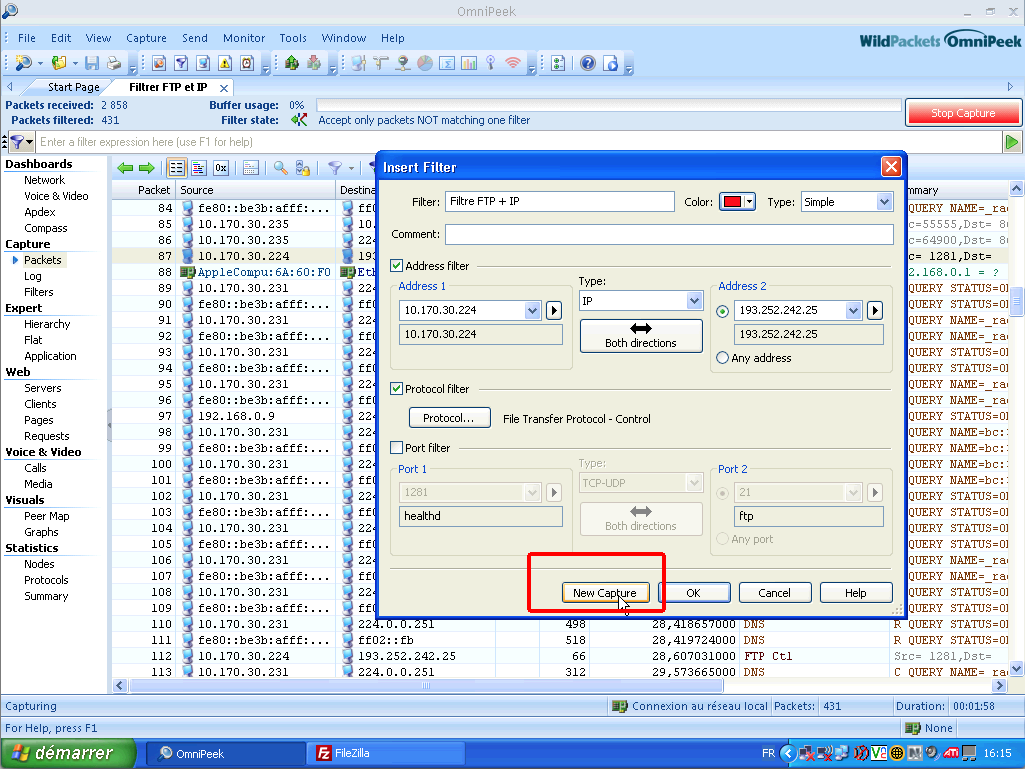Apply the filter expression with green play arrow
1025x769 pixels.
[1012, 142]
